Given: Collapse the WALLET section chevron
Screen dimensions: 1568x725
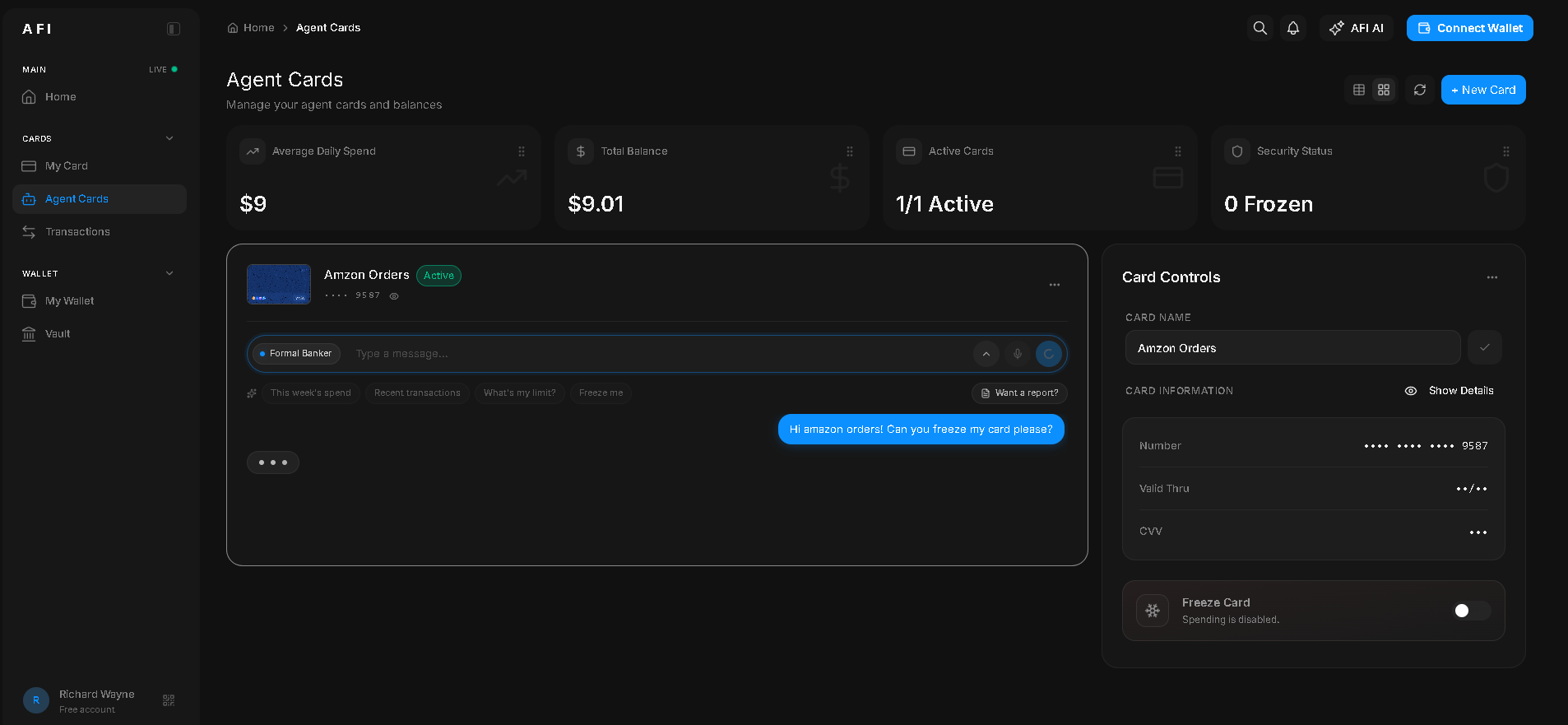Looking at the screenshot, I should [x=169, y=273].
